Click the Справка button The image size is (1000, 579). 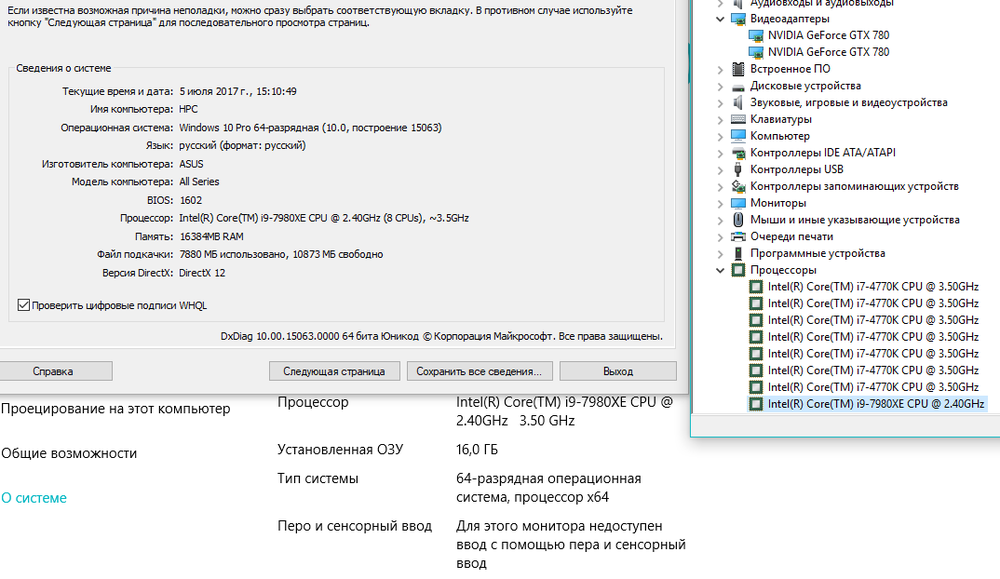(x=53, y=371)
